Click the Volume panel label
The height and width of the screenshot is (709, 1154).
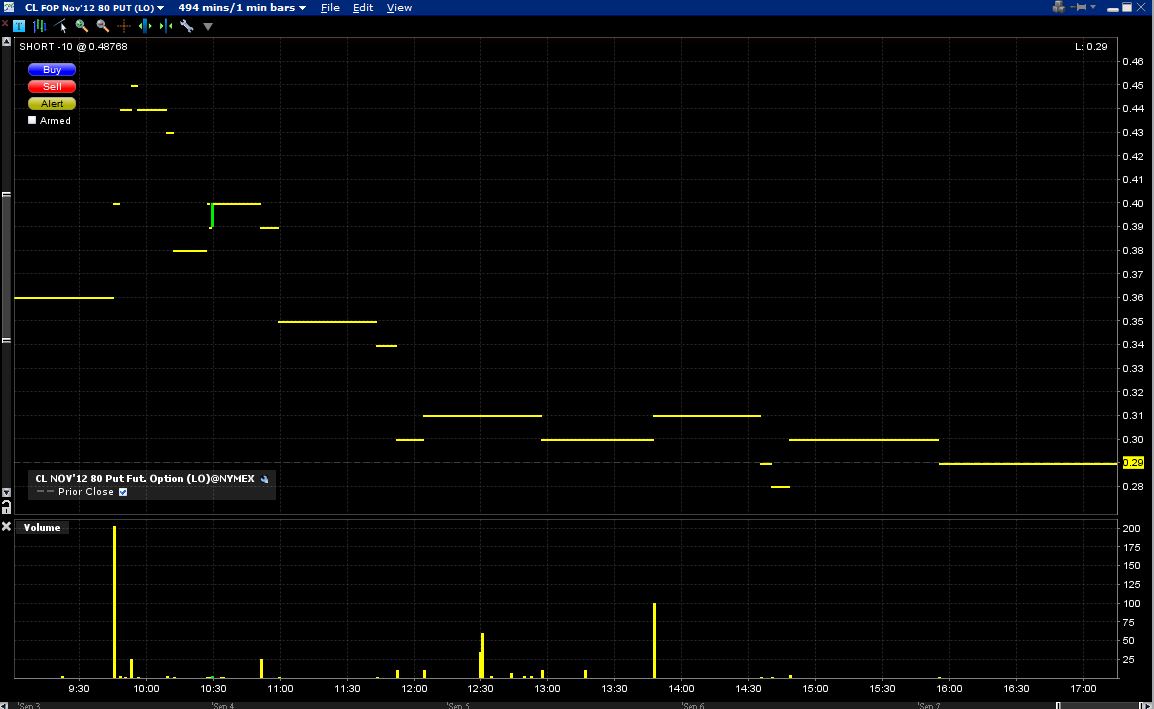(42, 527)
